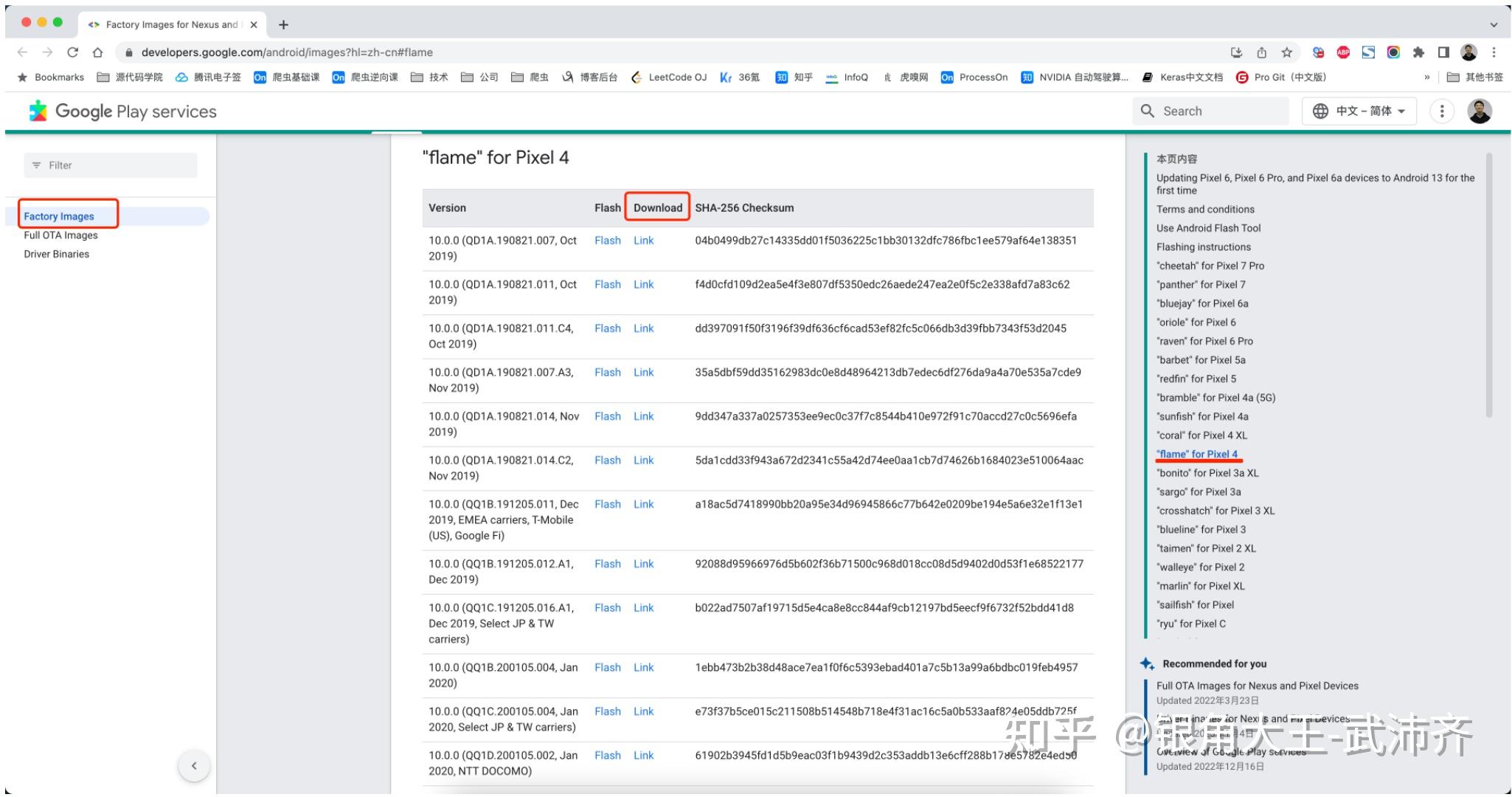The image size is (1512, 797).
Task: Open the NVIDIA 自动驾驶算 bookmark
Action: coord(1075,77)
